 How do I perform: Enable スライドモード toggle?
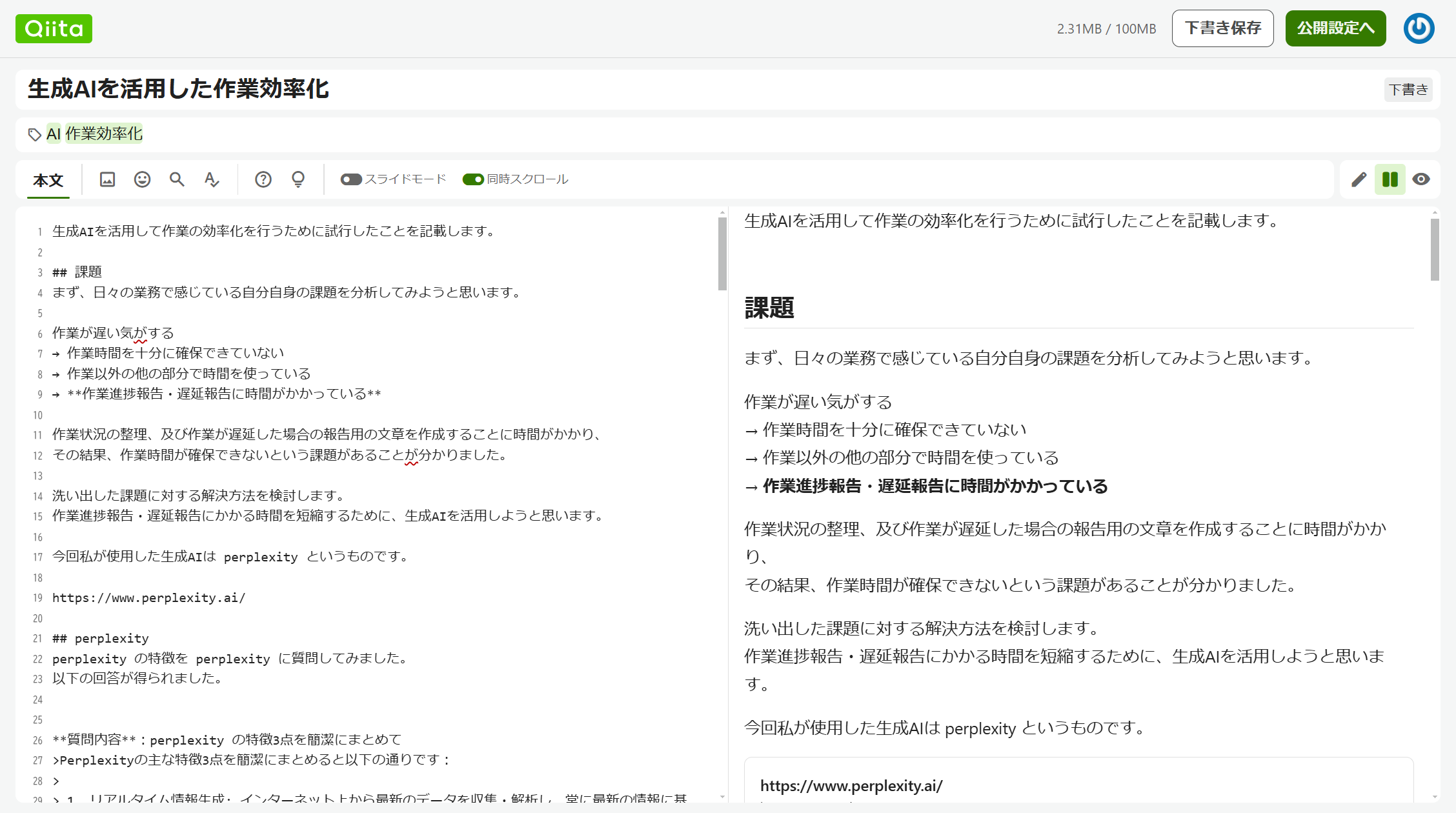(x=351, y=179)
